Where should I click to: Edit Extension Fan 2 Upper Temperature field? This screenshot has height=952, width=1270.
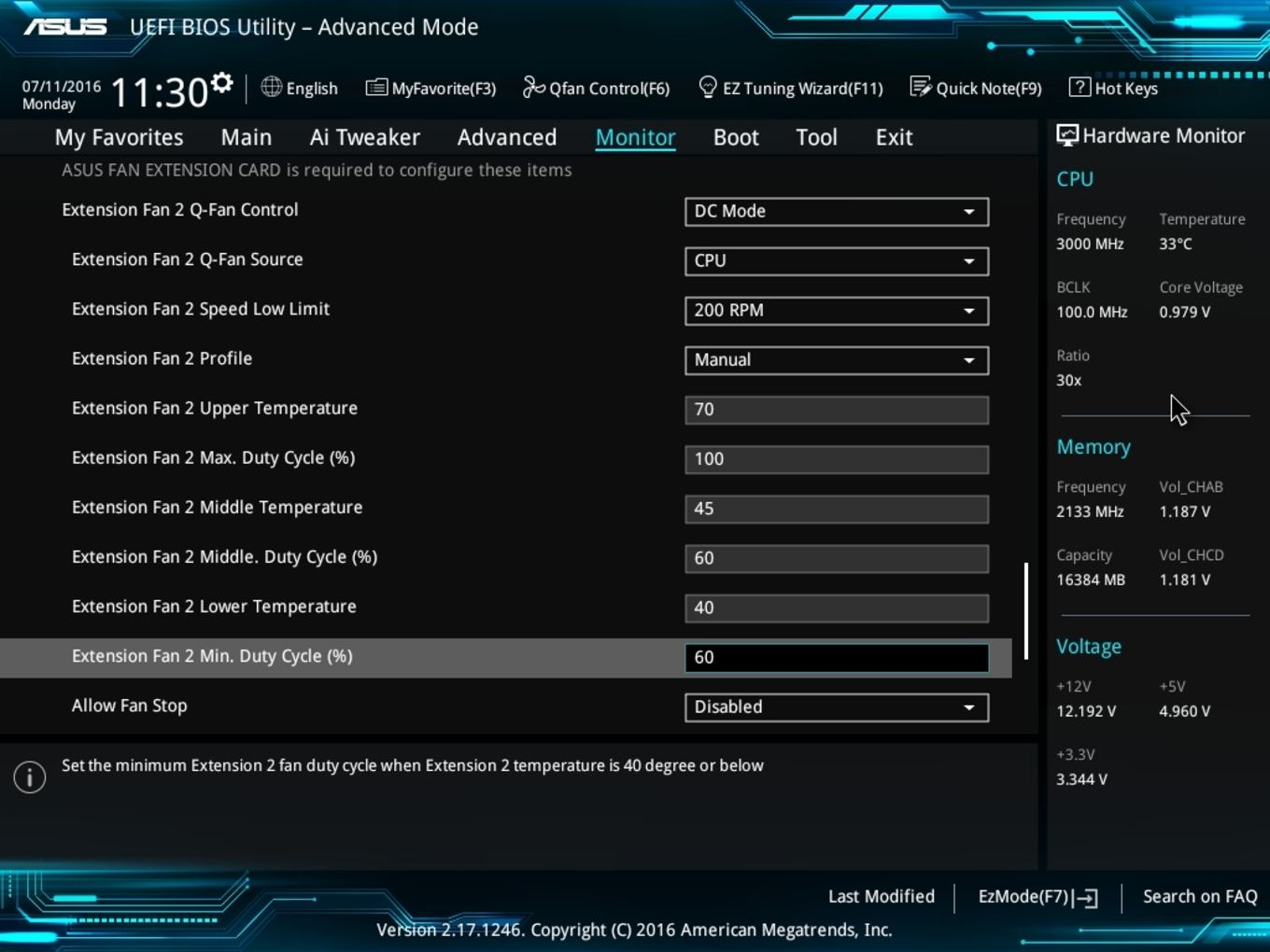coord(837,410)
